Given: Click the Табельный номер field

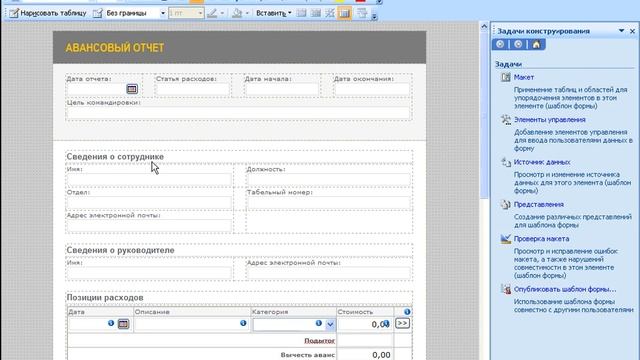Looking at the screenshot, I should coord(329,202).
